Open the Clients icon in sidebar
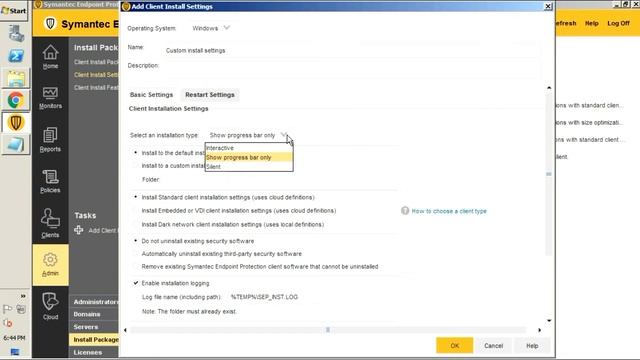Image resolution: width=640 pixels, height=360 pixels. click(50, 223)
